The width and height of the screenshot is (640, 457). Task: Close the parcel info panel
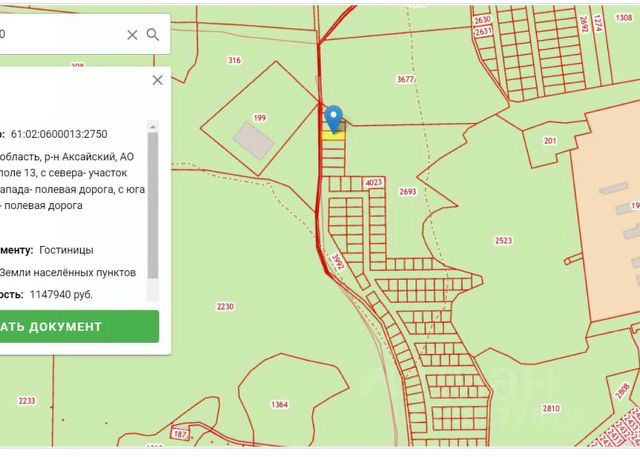pos(158,80)
